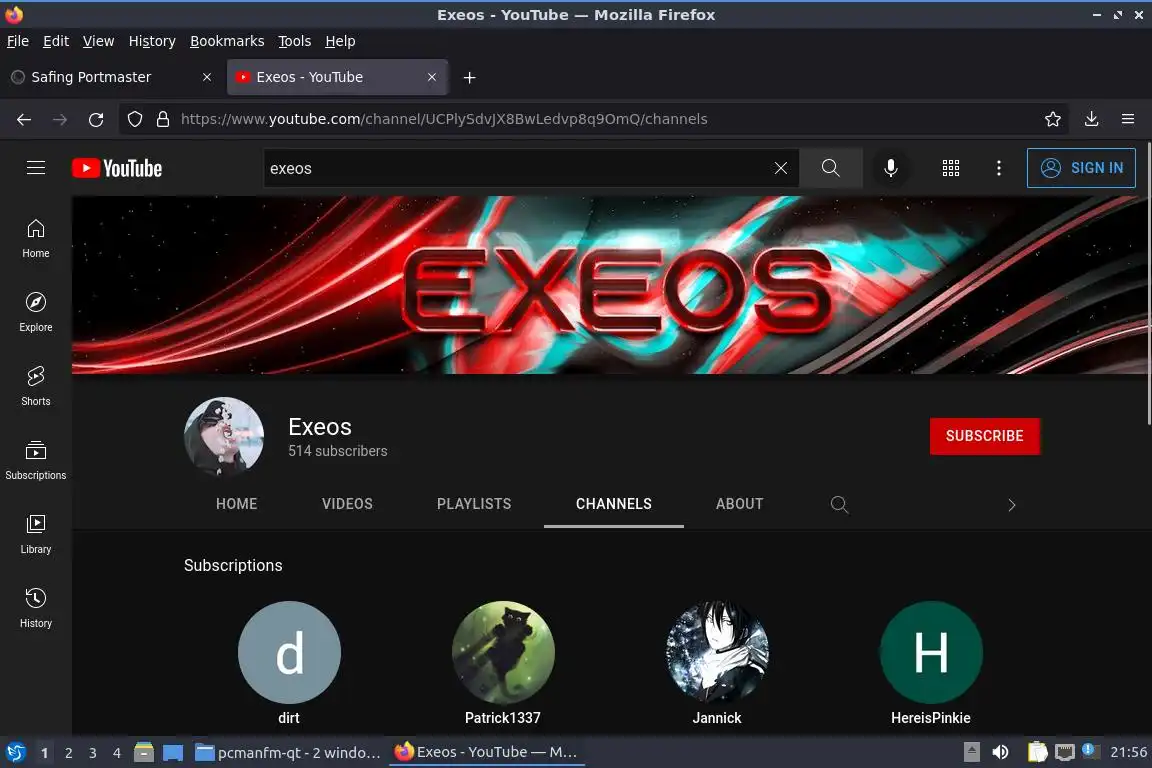This screenshot has width=1152, height=768.
Task: Open History in the sidebar
Action: [35, 609]
